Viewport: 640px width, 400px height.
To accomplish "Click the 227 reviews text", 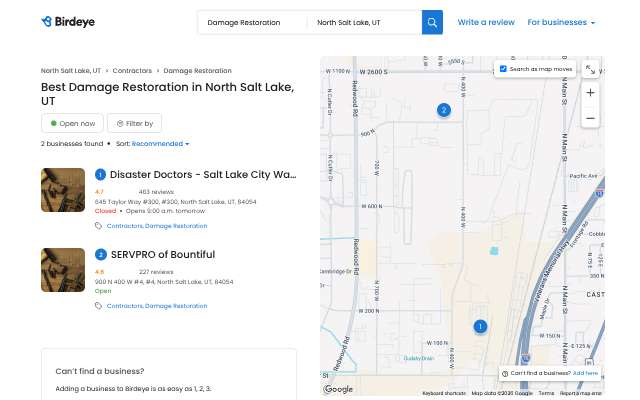I will point(156,272).
